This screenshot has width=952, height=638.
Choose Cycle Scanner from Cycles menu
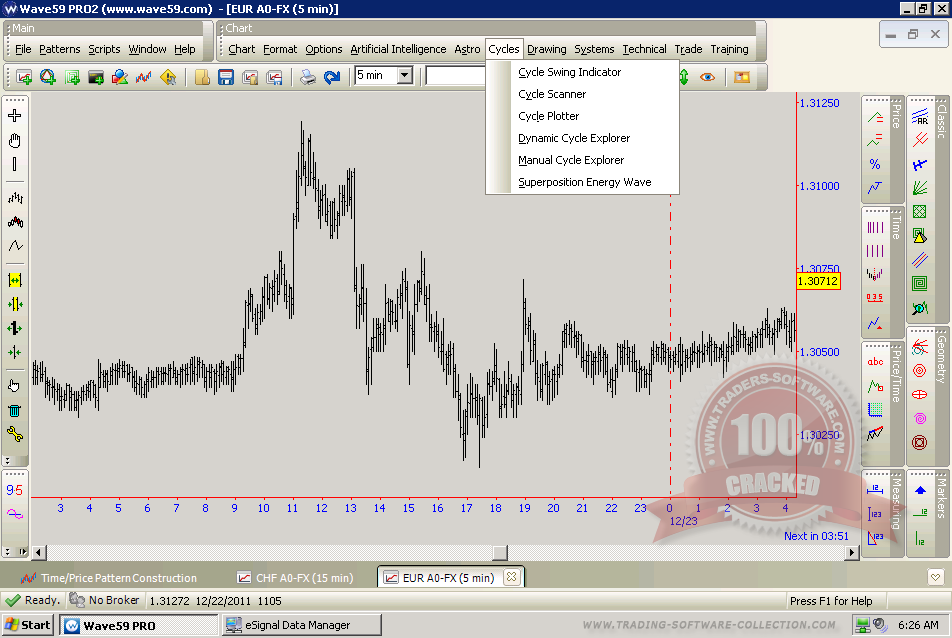(x=552, y=94)
